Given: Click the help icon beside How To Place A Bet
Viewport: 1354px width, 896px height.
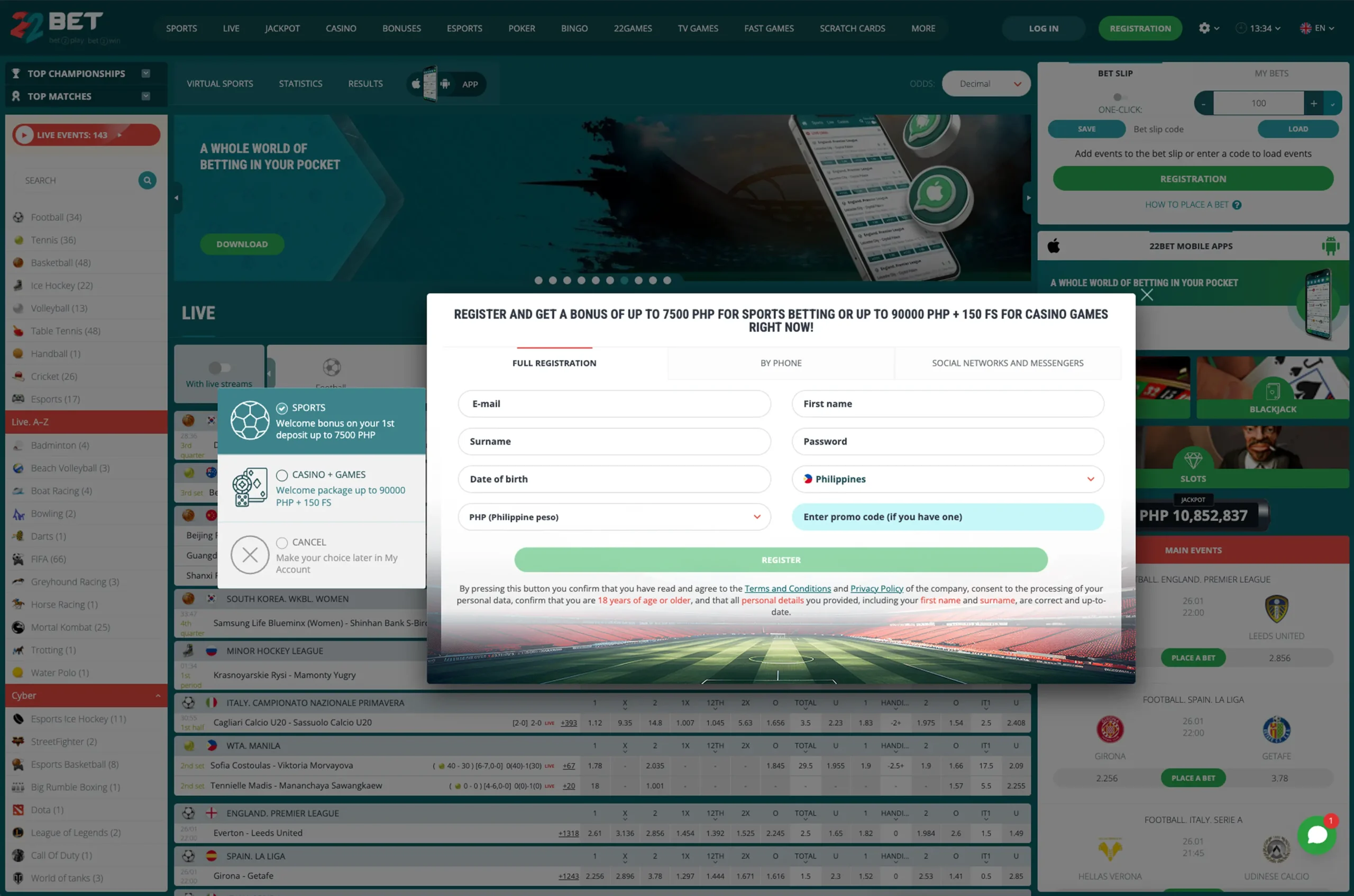Looking at the screenshot, I should tap(1236, 205).
